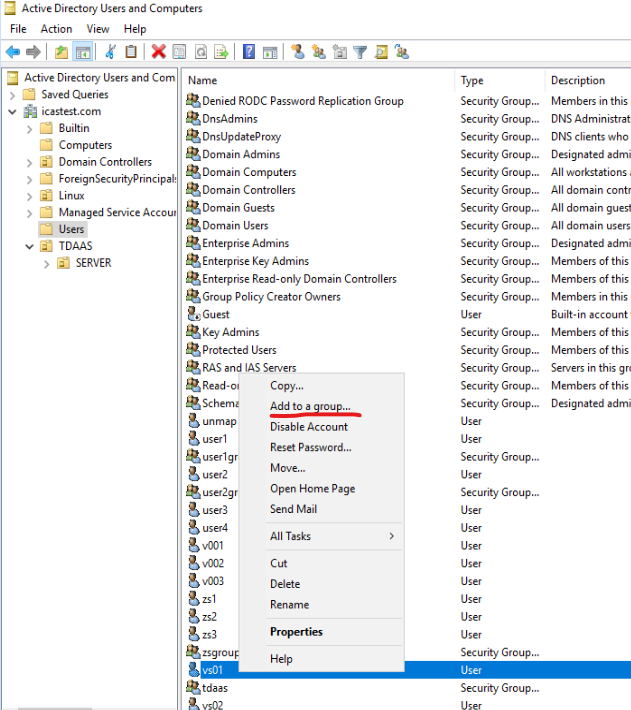Click the Cut scissors toolbar icon

coord(110,52)
